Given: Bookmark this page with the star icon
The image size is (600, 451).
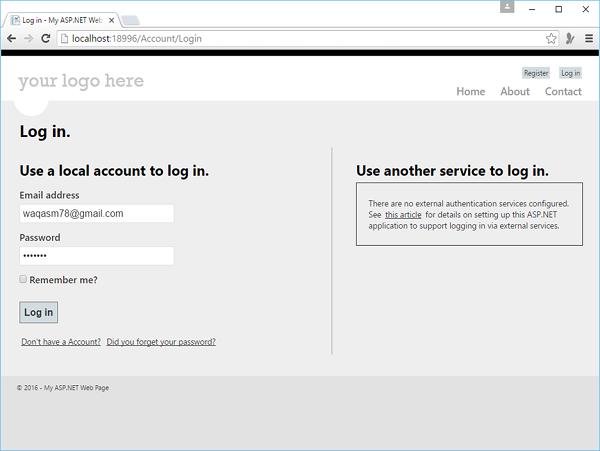Looking at the screenshot, I should click(551, 38).
